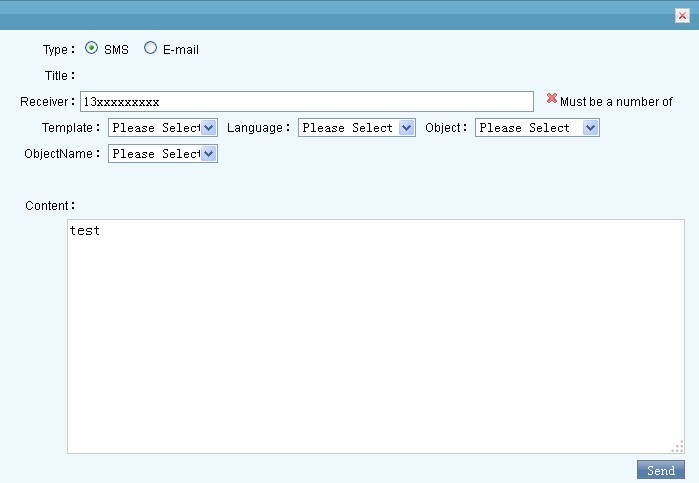Click the Title label

tap(58, 76)
